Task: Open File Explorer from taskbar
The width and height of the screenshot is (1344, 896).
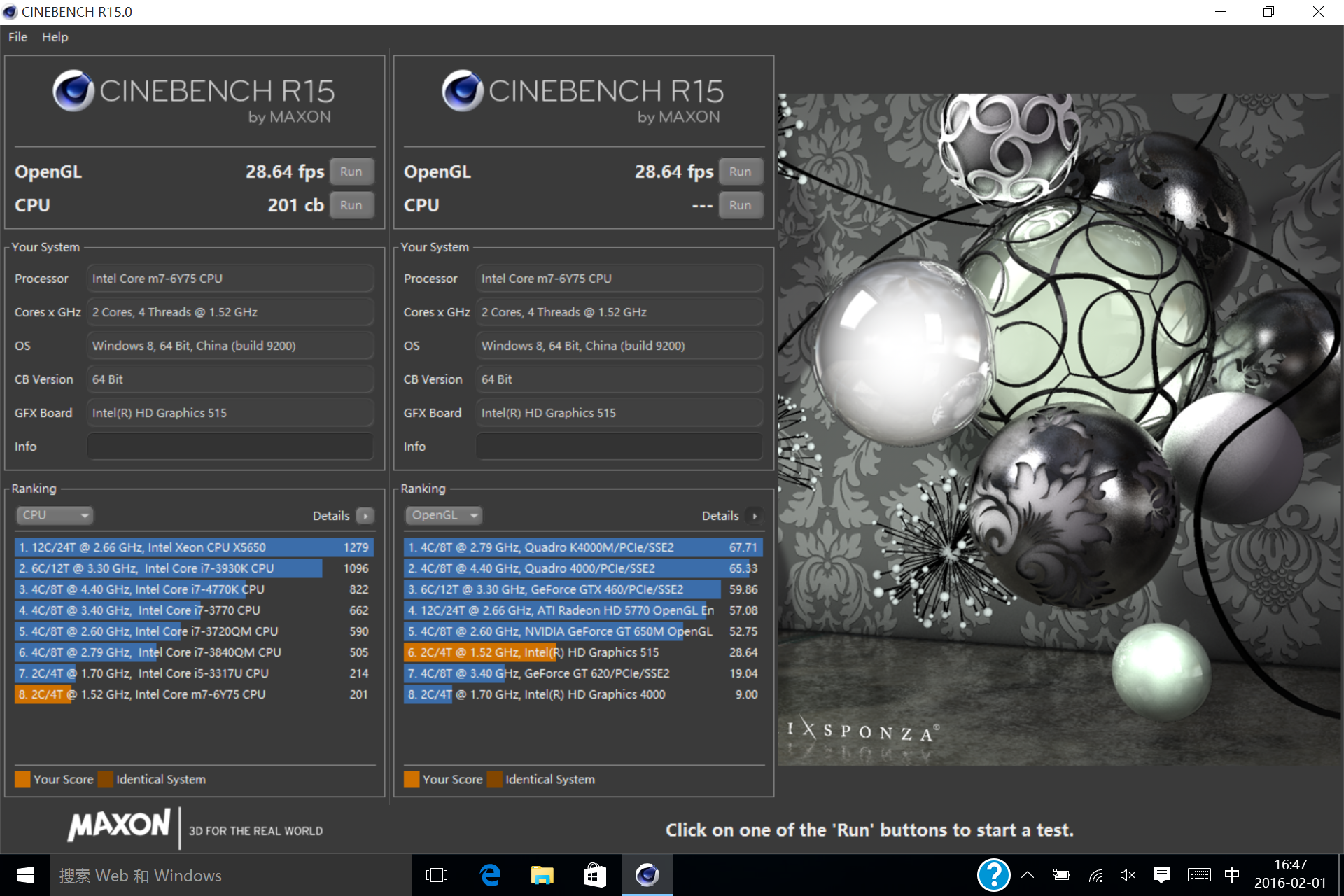Action: click(x=542, y=875)
